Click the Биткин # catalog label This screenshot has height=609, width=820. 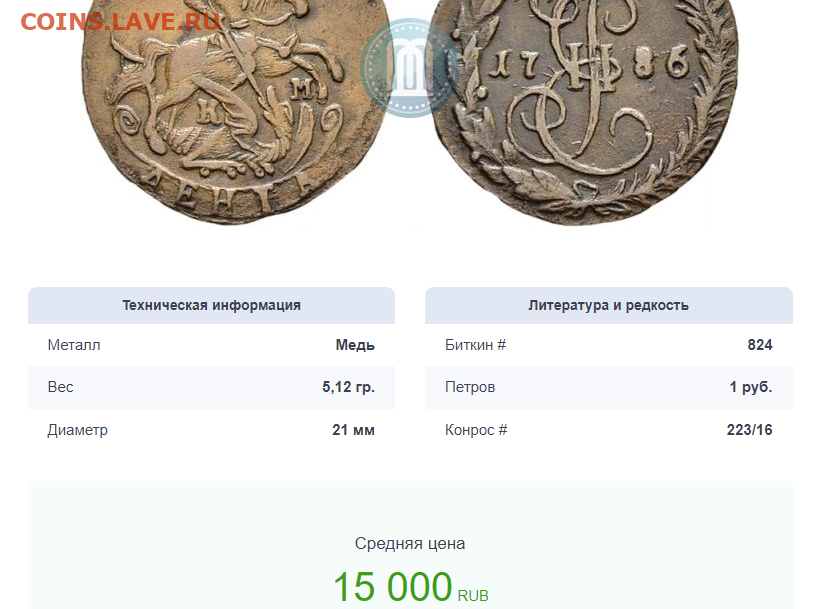pos(475,345)
